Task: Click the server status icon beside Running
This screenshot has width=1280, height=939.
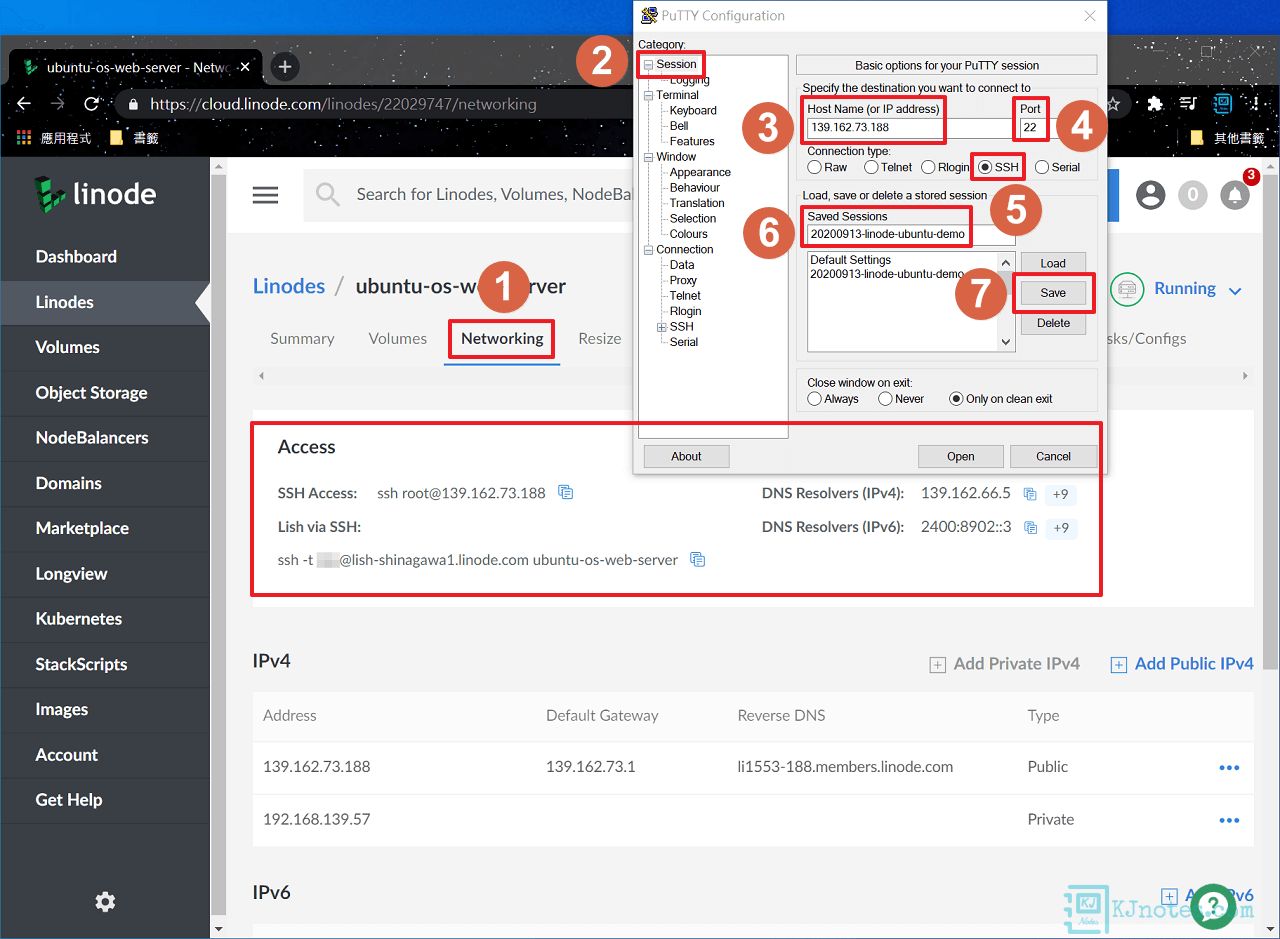Action: [x=1127, y=289]
